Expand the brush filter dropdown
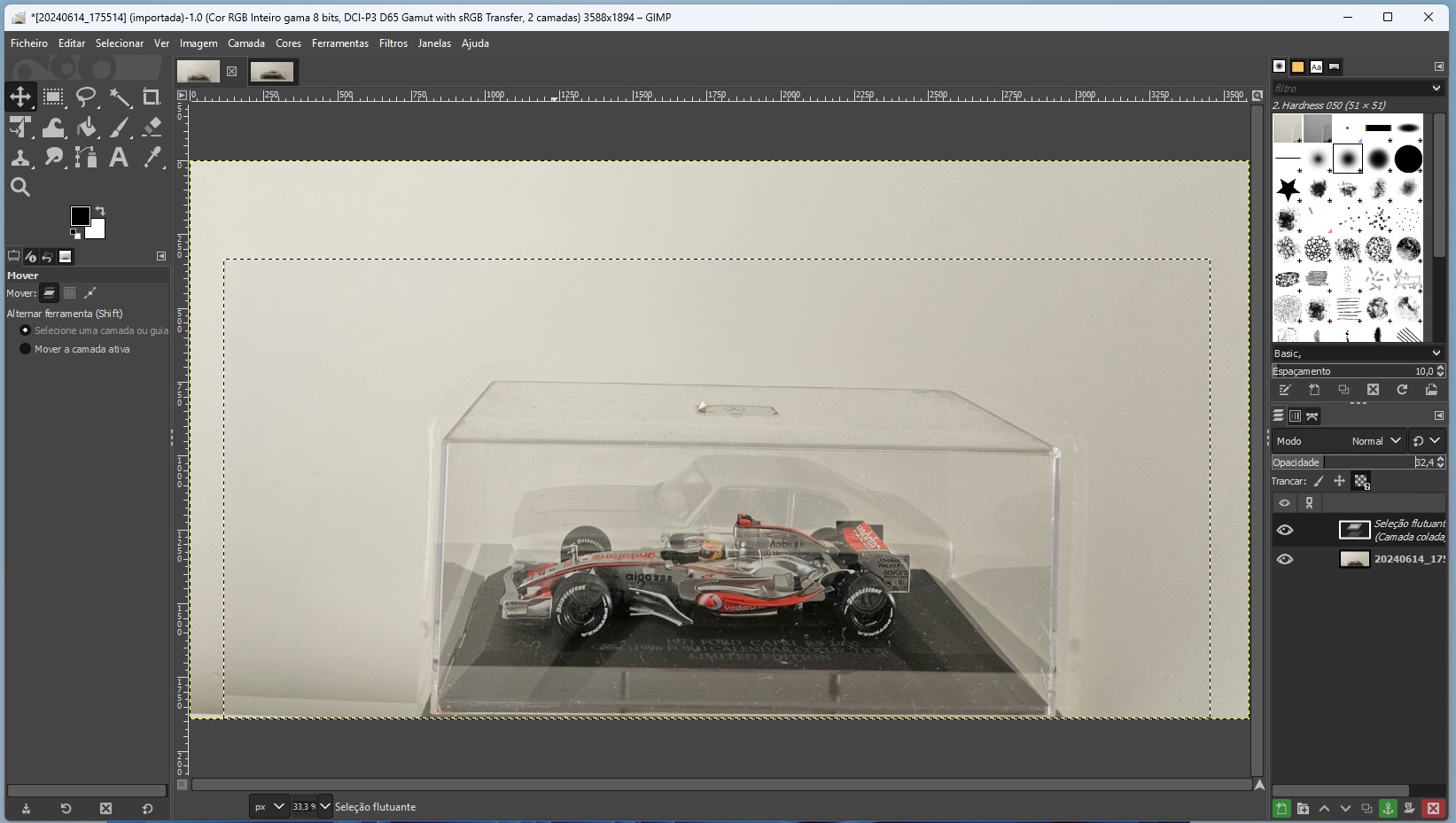Viewport: 1456px width, 823px height. (1436, 88)
